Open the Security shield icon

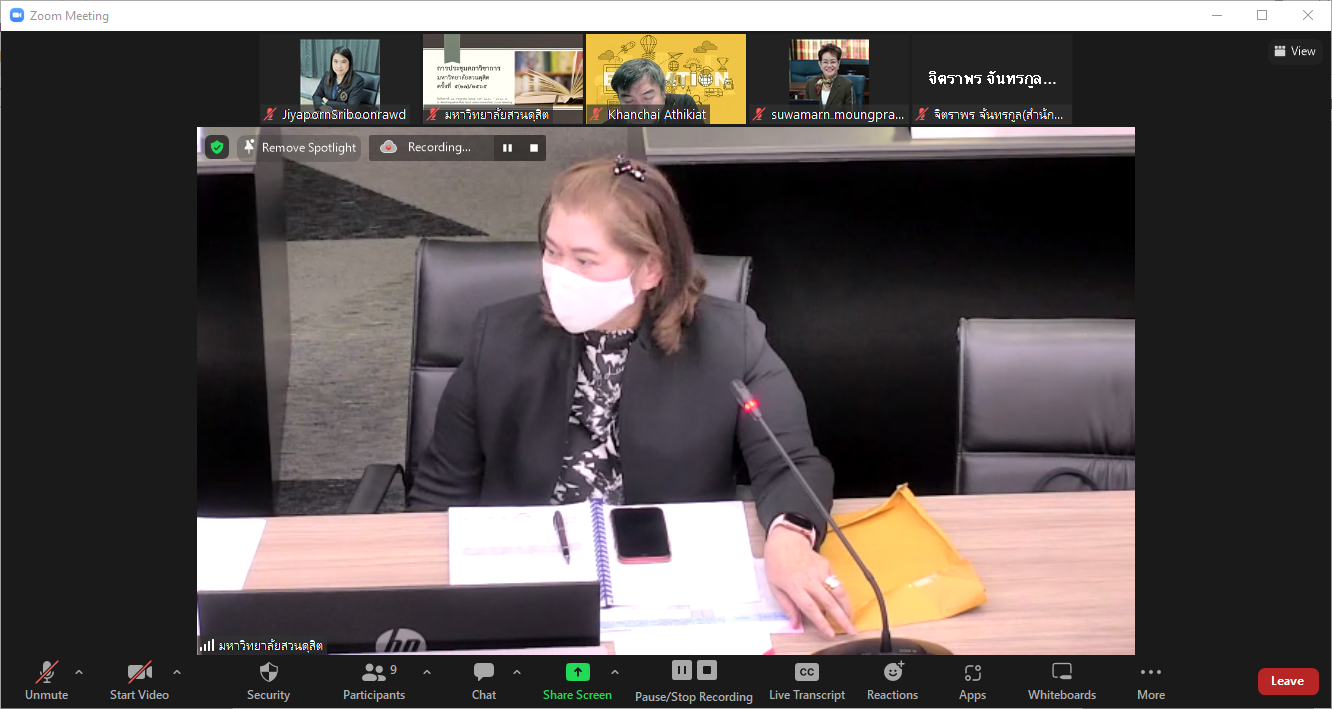pos(268,673)
